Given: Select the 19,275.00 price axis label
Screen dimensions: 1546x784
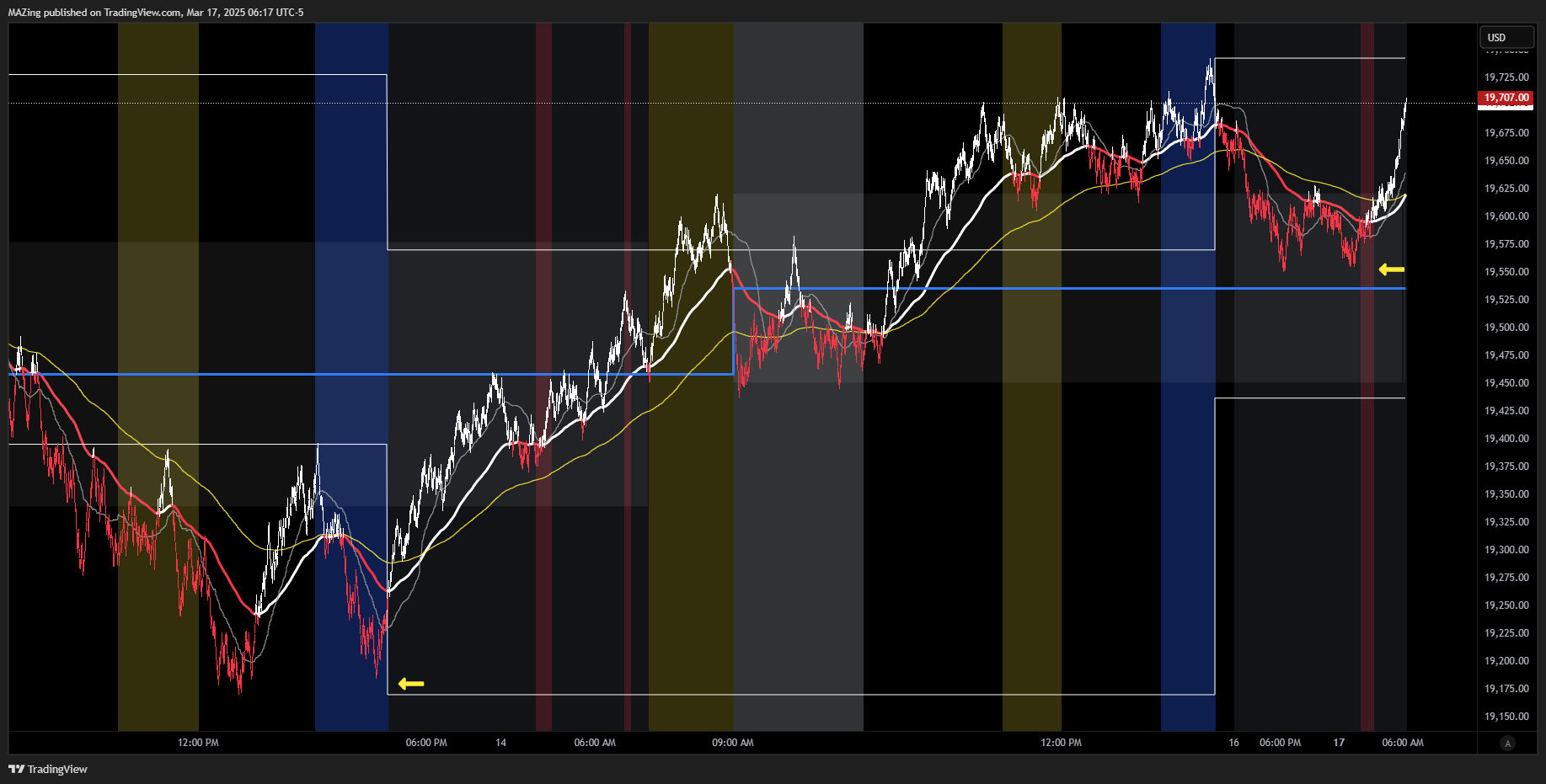Looking at the screenshot, I should pos(1506,578).
